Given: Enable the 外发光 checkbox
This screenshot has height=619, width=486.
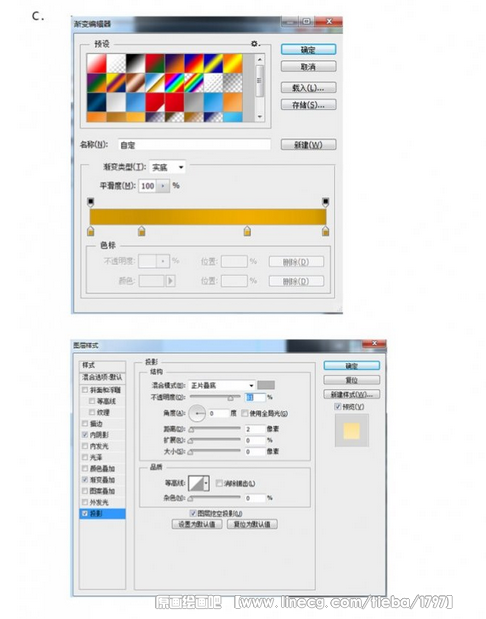Looking at the screenshot, I should (x=85, y=502).
